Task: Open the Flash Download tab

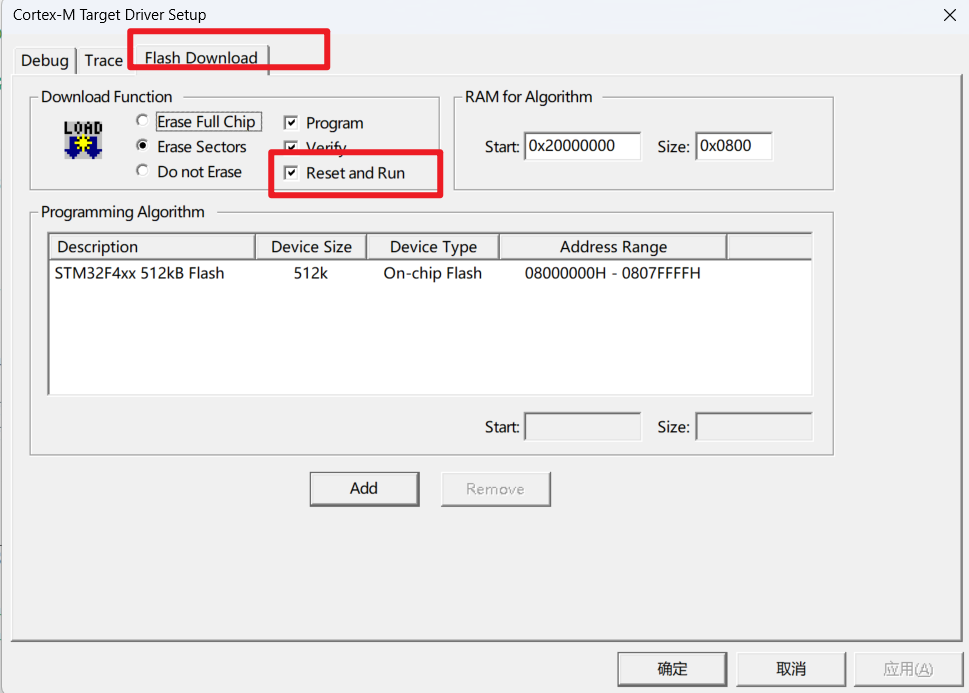Action: (x=201, y=58)
